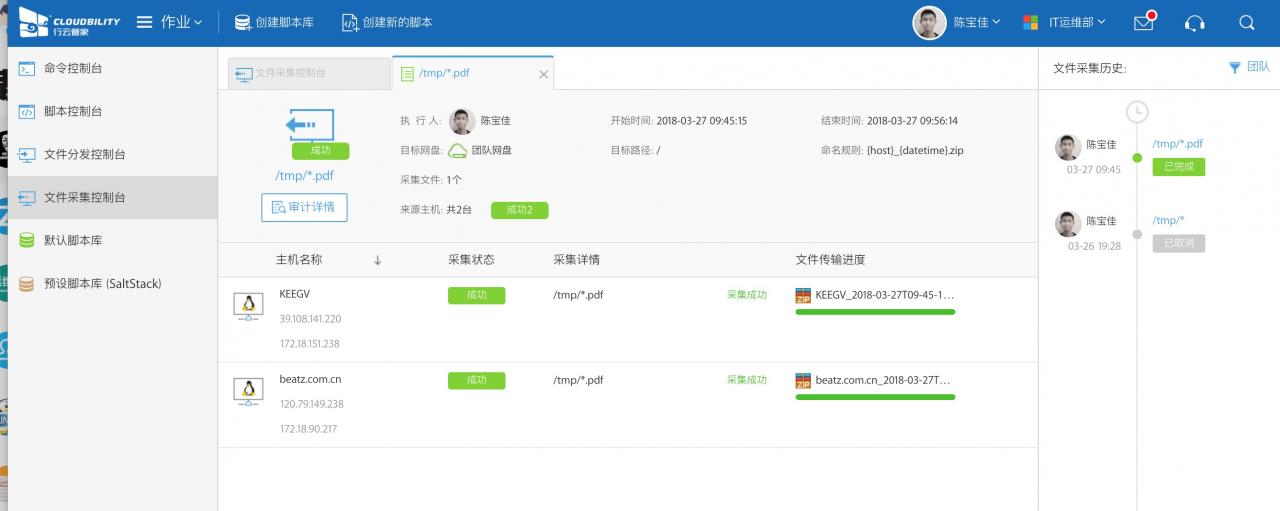Click the Cloudbility logo
The width and height of the screenshot is (1280, 511).
click(x=69, y=22)
